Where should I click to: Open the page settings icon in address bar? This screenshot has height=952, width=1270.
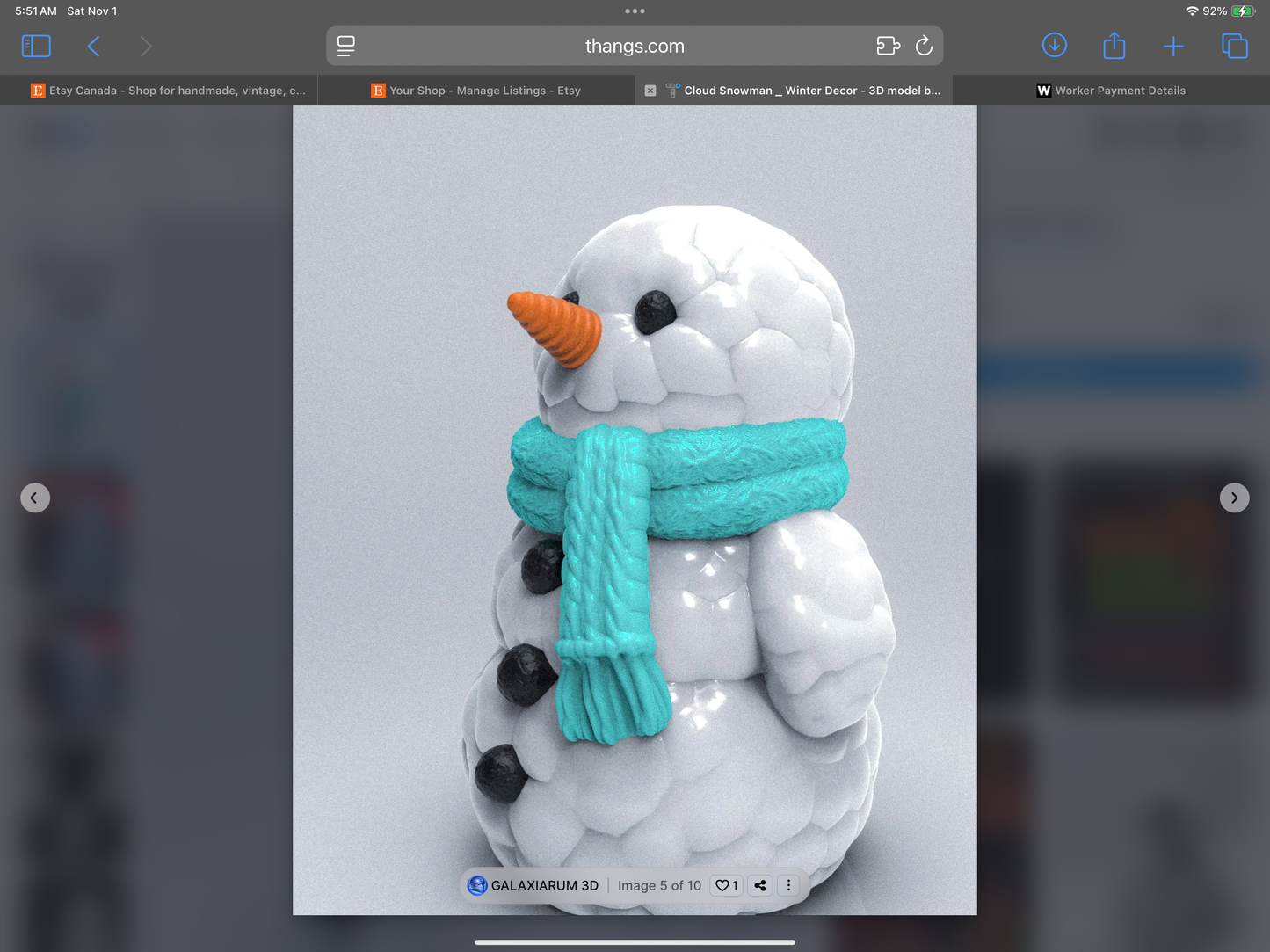345,46
